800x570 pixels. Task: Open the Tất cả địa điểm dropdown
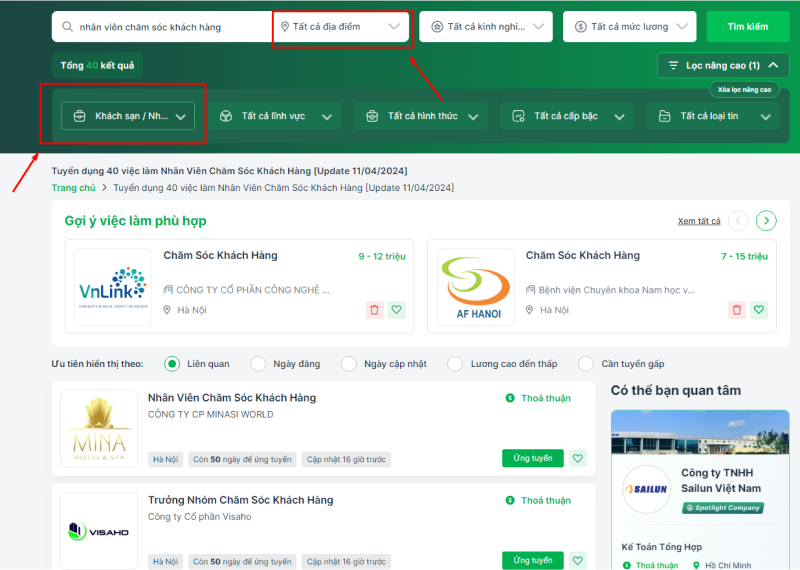(341, 27)
